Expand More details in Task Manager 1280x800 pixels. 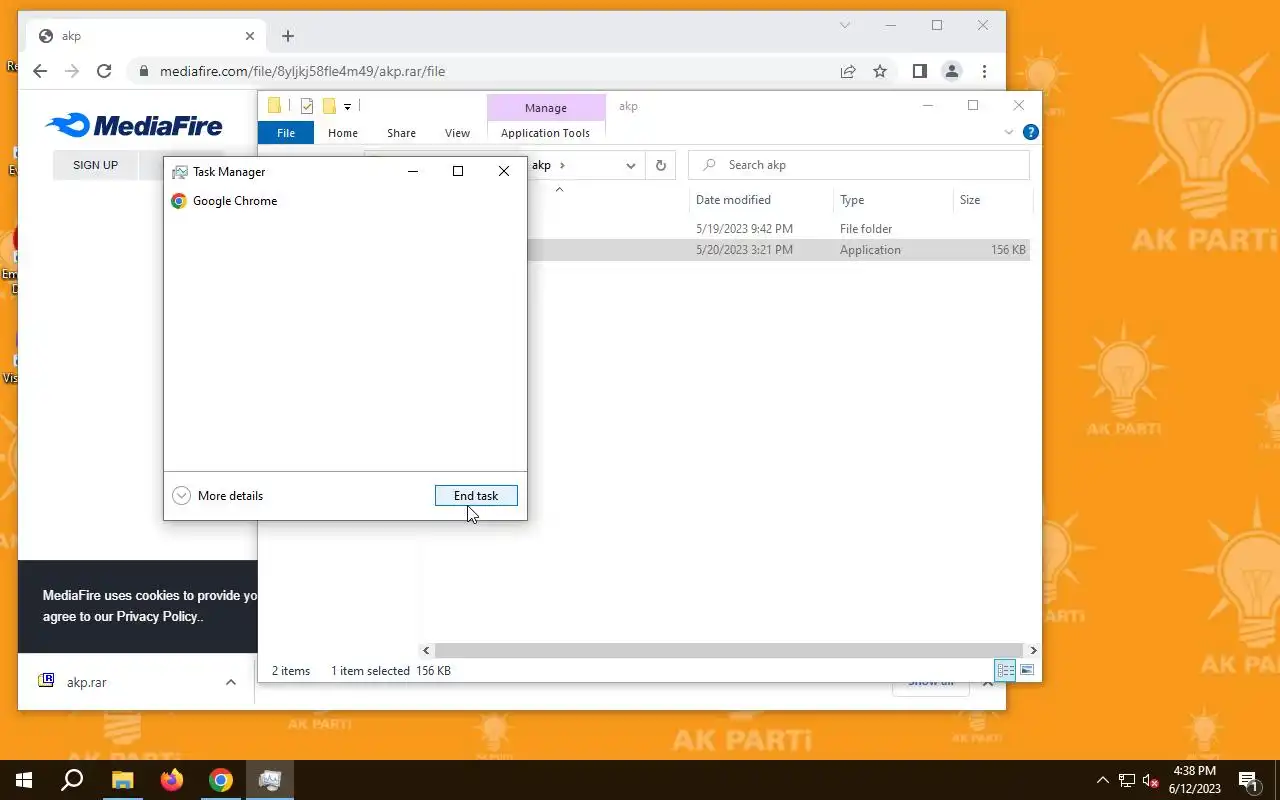(218, 496)
